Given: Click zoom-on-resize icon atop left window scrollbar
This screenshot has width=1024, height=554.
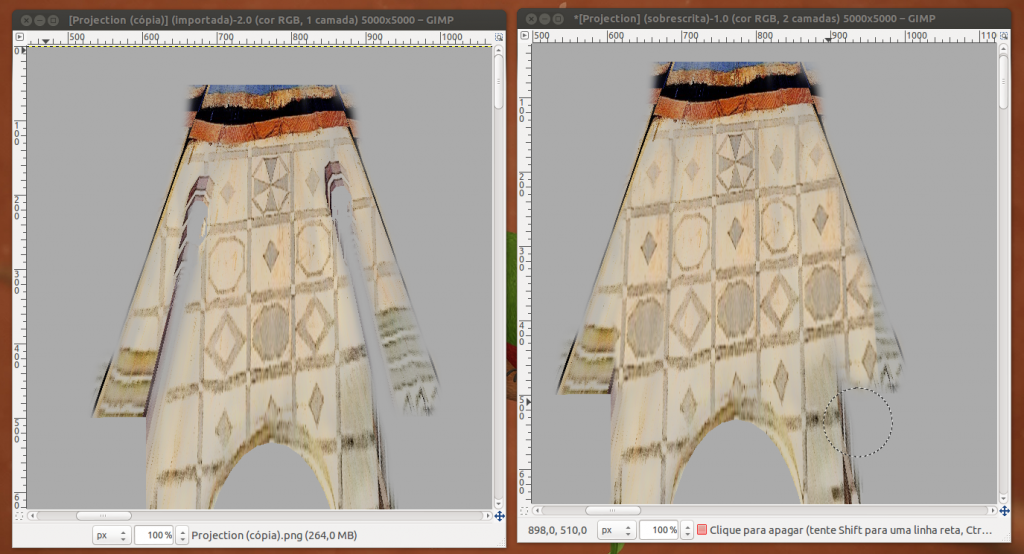Looking at the screenshot, I should 499,36.
